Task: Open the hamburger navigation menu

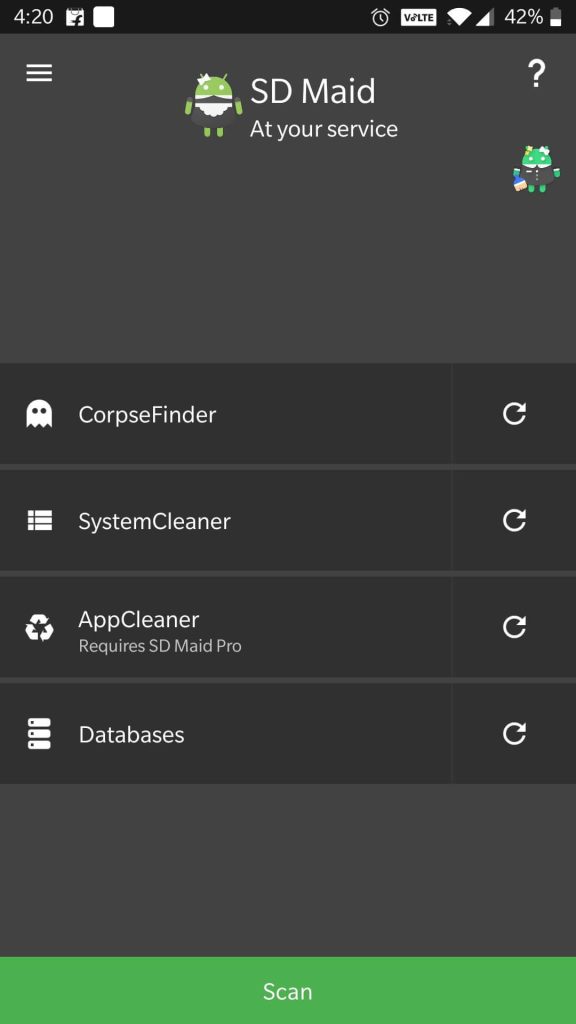Action: click(x=39, y=73)
